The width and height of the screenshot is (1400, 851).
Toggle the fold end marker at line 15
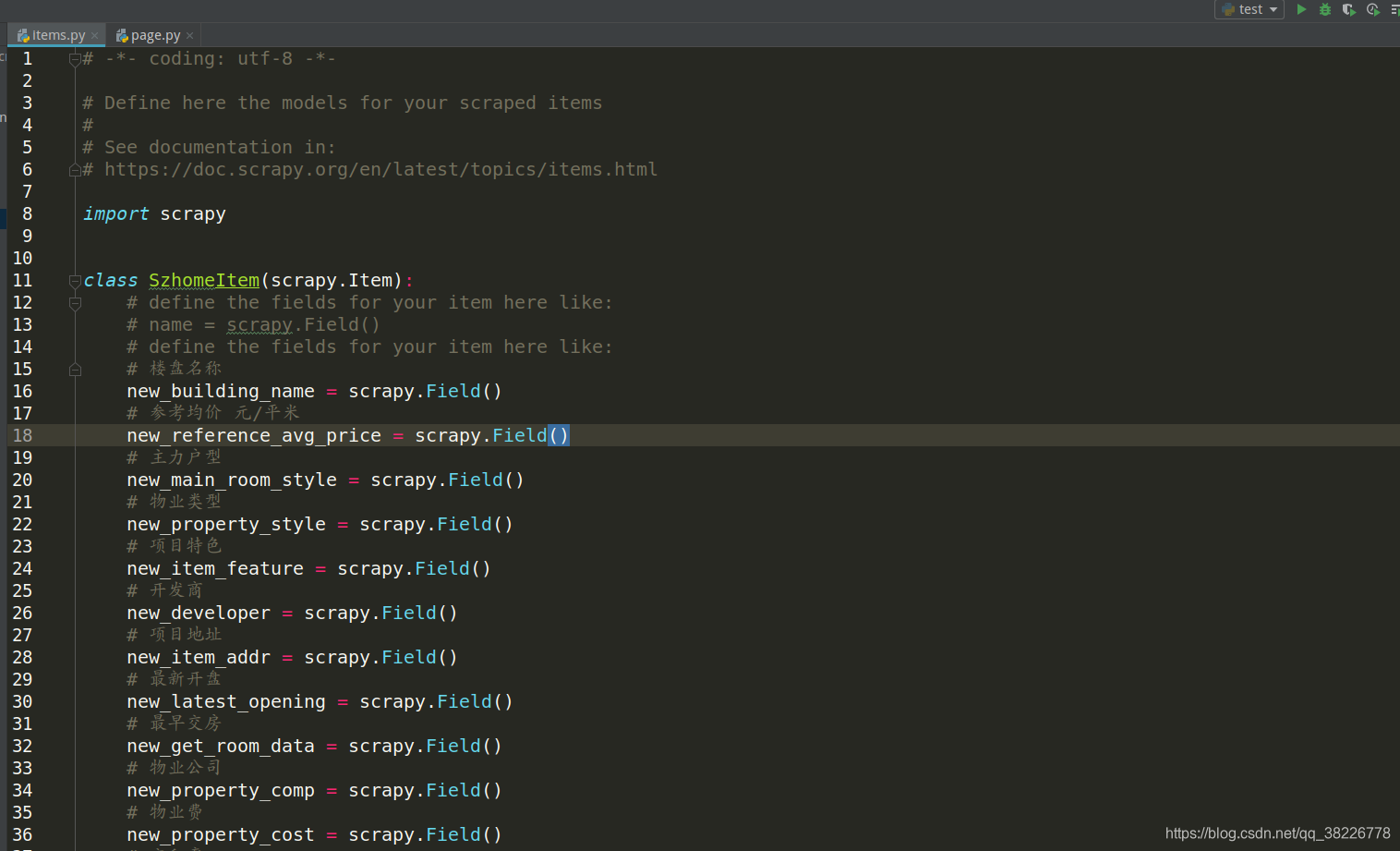pyautogui.click(x=75, y=370)
